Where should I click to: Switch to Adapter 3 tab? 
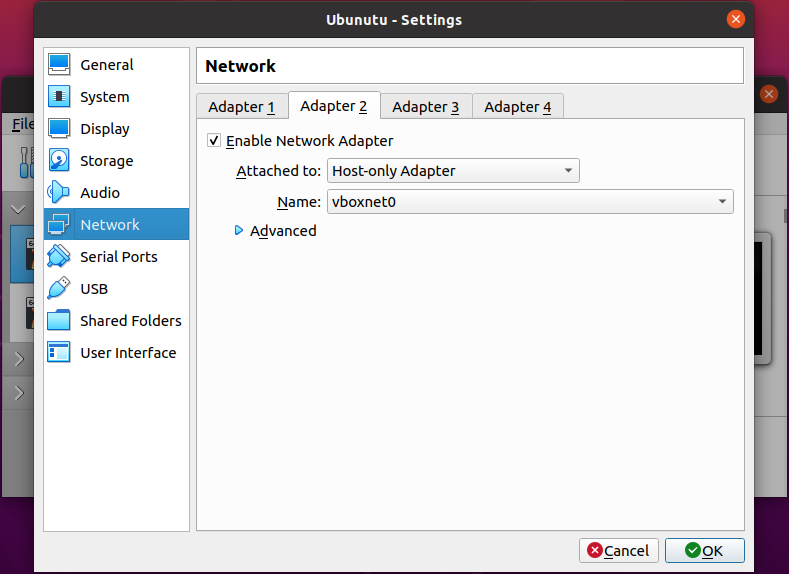click(426, 107)
